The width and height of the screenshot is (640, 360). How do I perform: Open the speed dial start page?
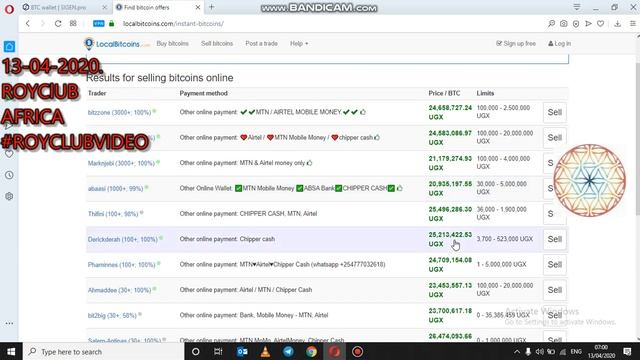(x=73, y=24)
